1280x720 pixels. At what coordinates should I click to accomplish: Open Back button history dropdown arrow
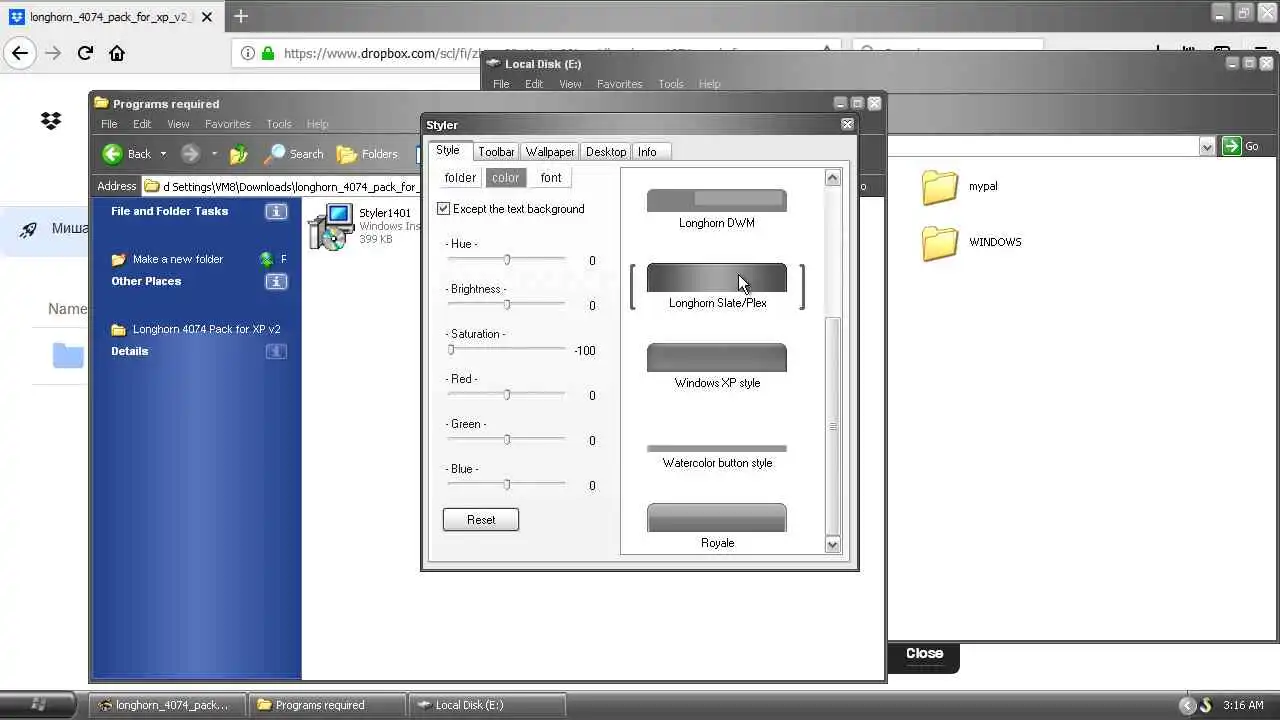click(163, 154)
